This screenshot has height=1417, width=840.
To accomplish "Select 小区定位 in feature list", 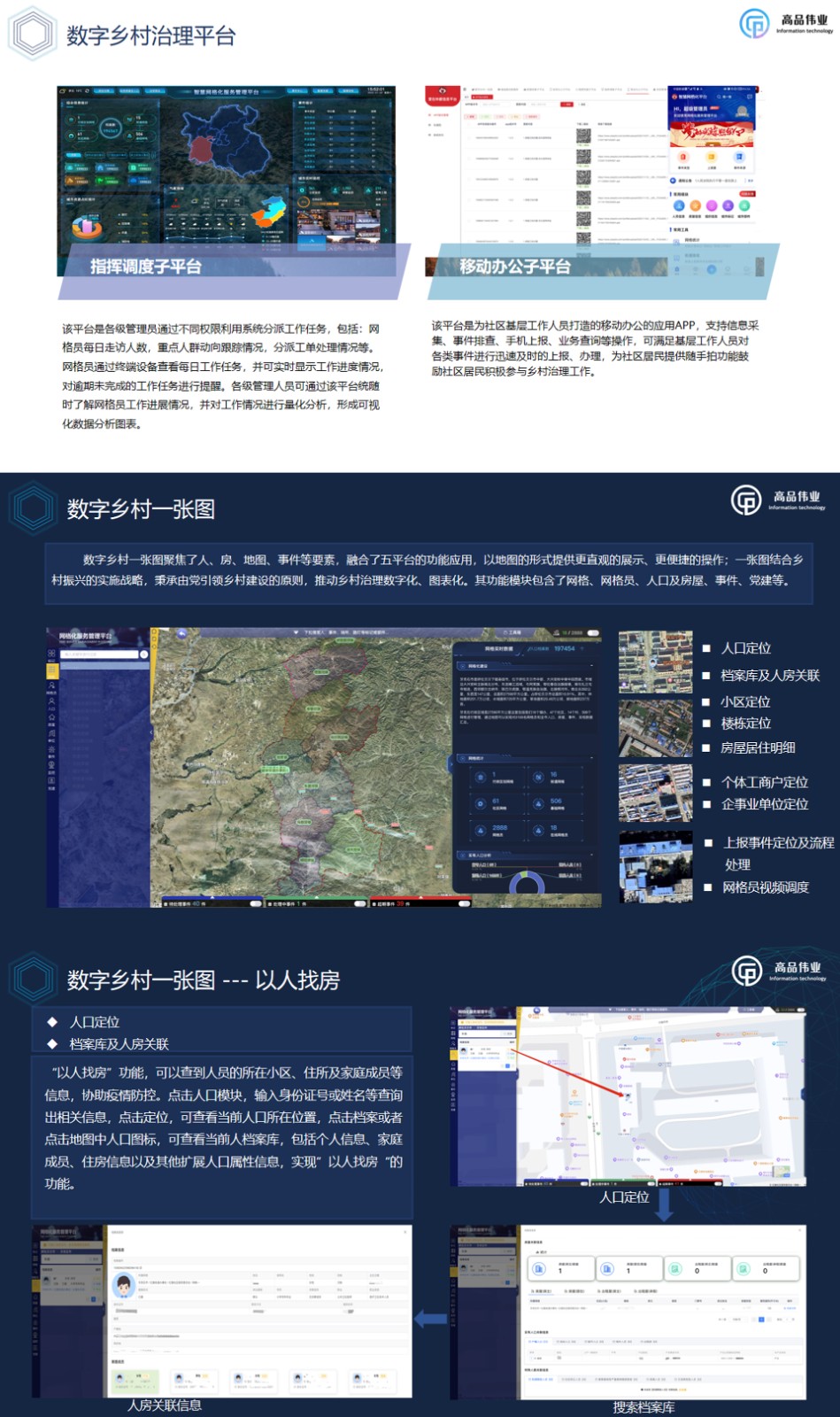I will coord(745,701).
